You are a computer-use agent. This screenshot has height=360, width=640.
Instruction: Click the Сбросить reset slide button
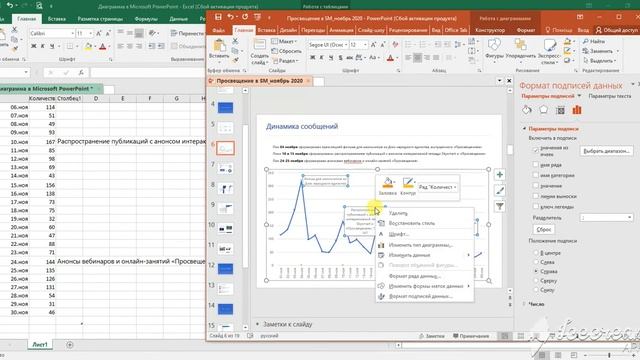pos(287,51)
